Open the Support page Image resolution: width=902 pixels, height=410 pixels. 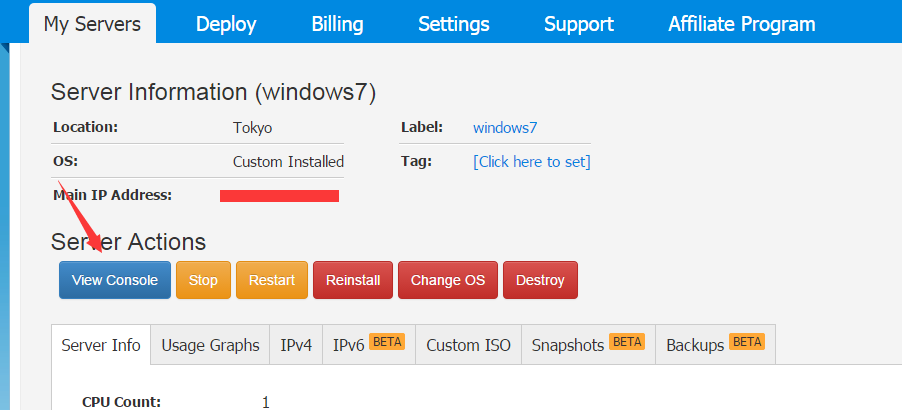tap(578, 24)
